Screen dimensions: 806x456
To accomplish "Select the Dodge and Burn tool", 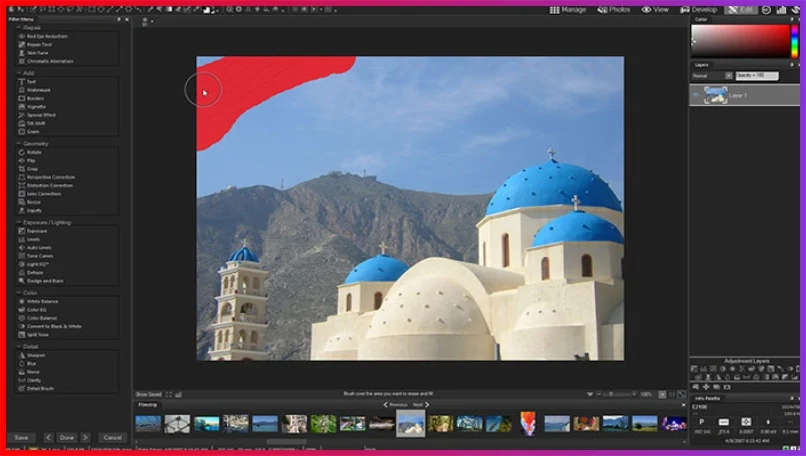I will click(x=41, y=281).
